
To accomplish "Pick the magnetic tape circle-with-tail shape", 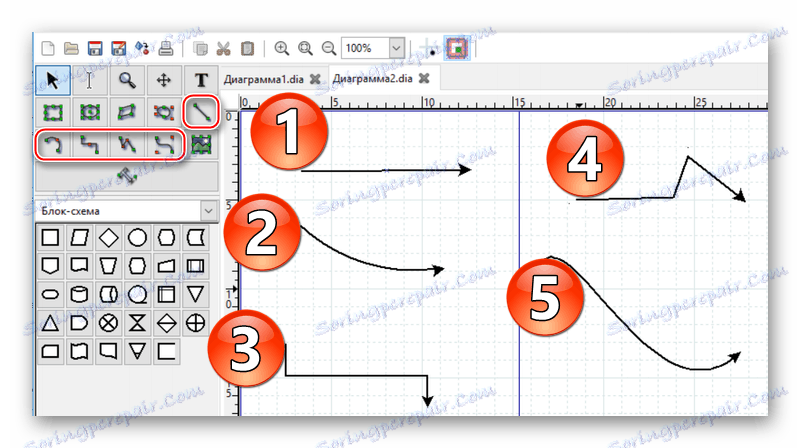I will [137, 294].
